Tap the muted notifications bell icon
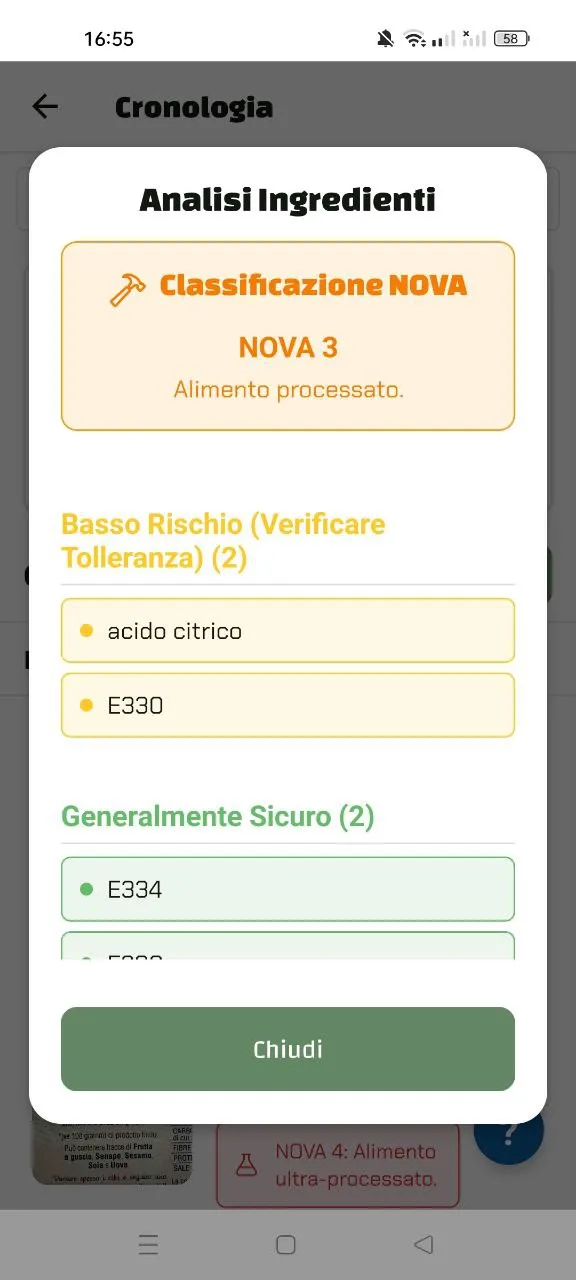 tap(385, 38)
